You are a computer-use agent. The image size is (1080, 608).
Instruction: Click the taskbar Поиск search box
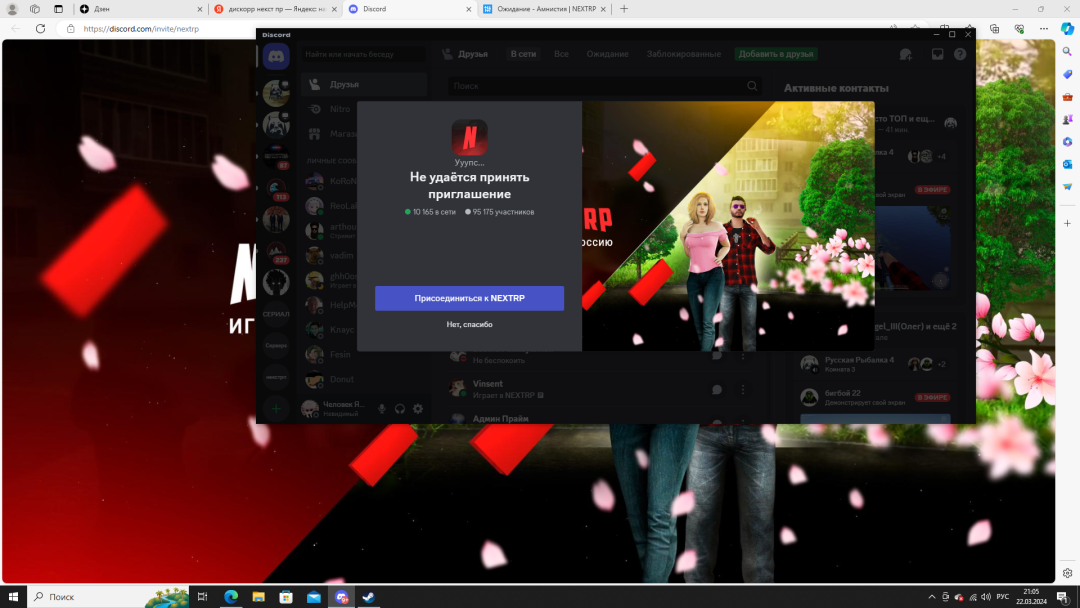coord(108,597)
